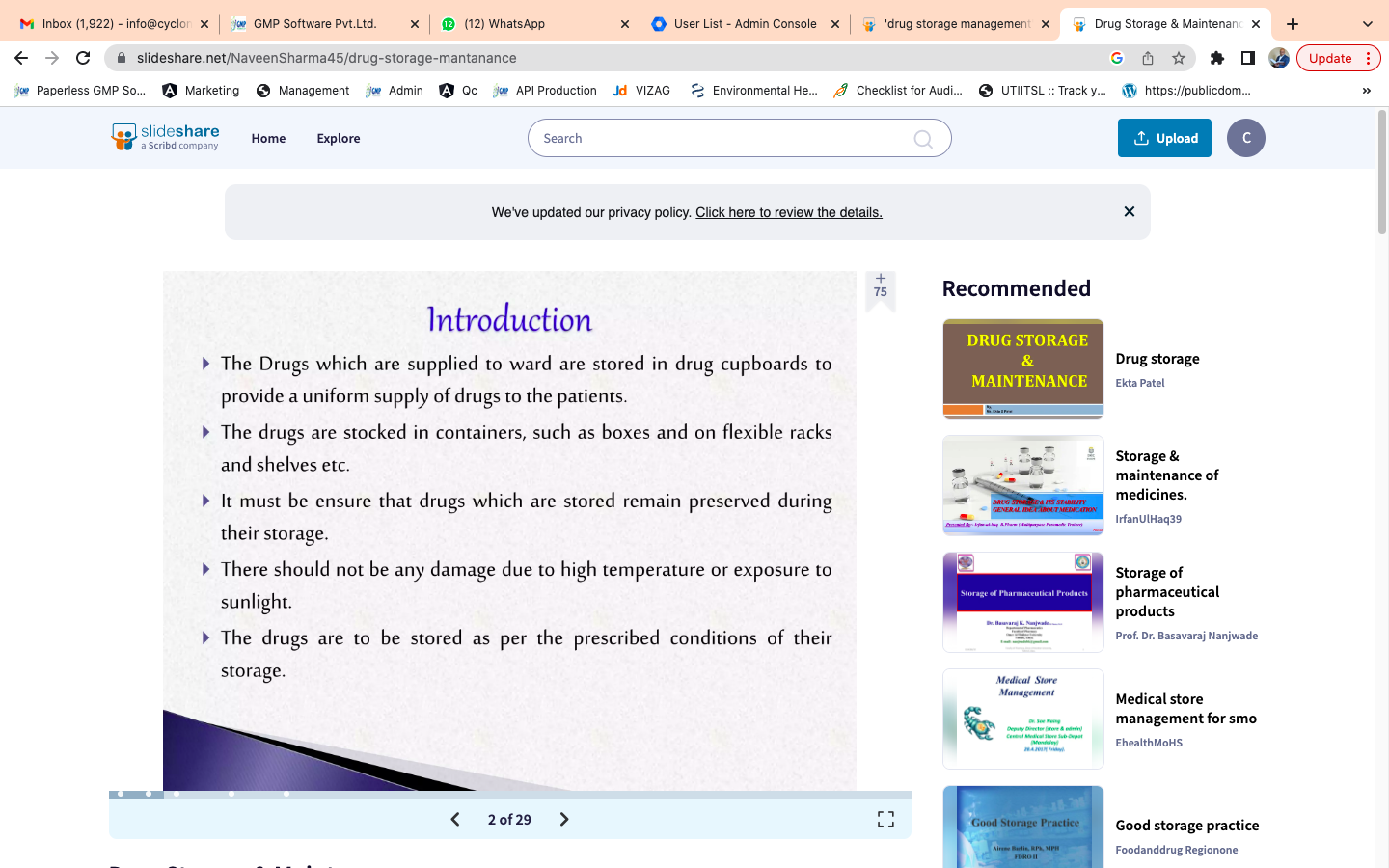Reload the page
This screenshot has height=868, width=1389.
coord(83,58)
